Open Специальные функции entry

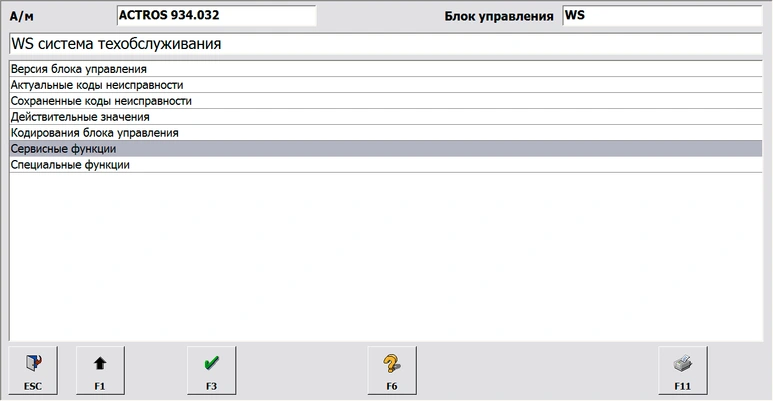[69, 164]
